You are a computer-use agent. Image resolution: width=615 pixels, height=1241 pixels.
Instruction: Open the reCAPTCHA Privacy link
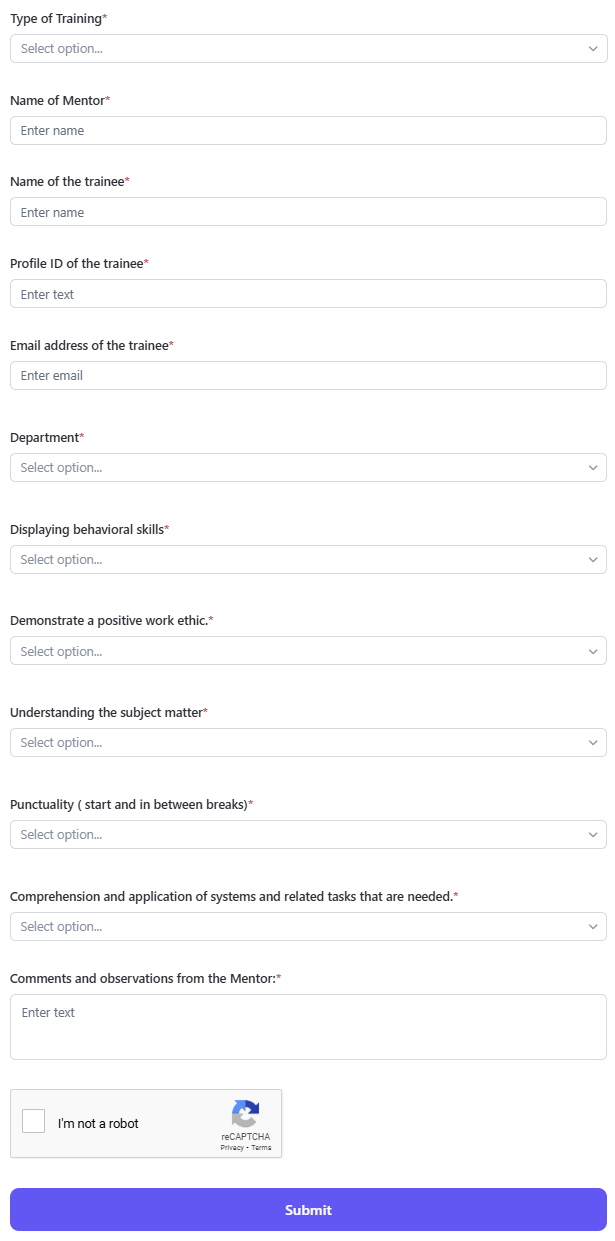point(233,1148)
